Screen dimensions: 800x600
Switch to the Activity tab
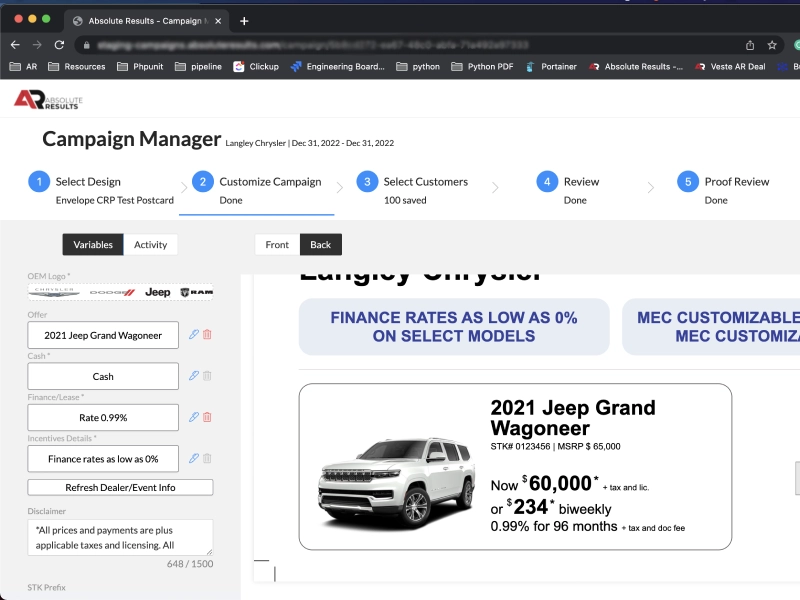click(151, 244)
